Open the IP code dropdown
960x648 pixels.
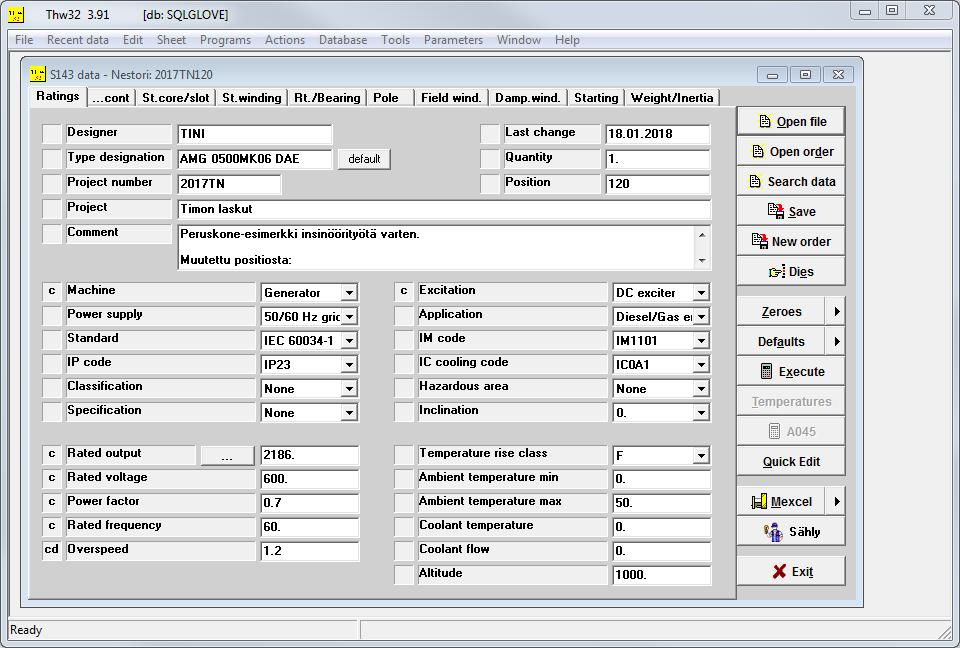pos(349,364)
